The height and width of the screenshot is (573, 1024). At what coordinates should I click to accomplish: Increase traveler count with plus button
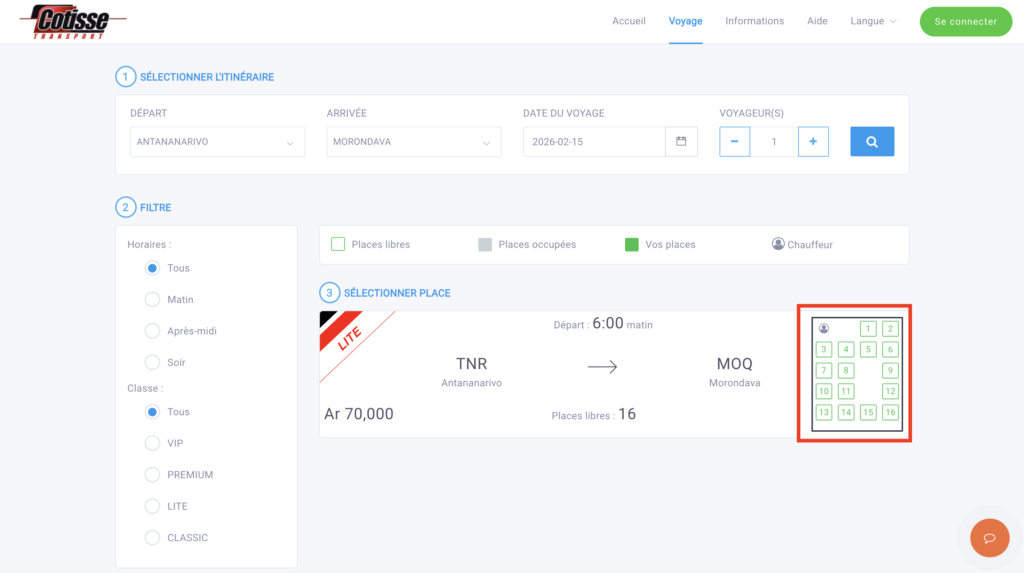tap(813, 142)
